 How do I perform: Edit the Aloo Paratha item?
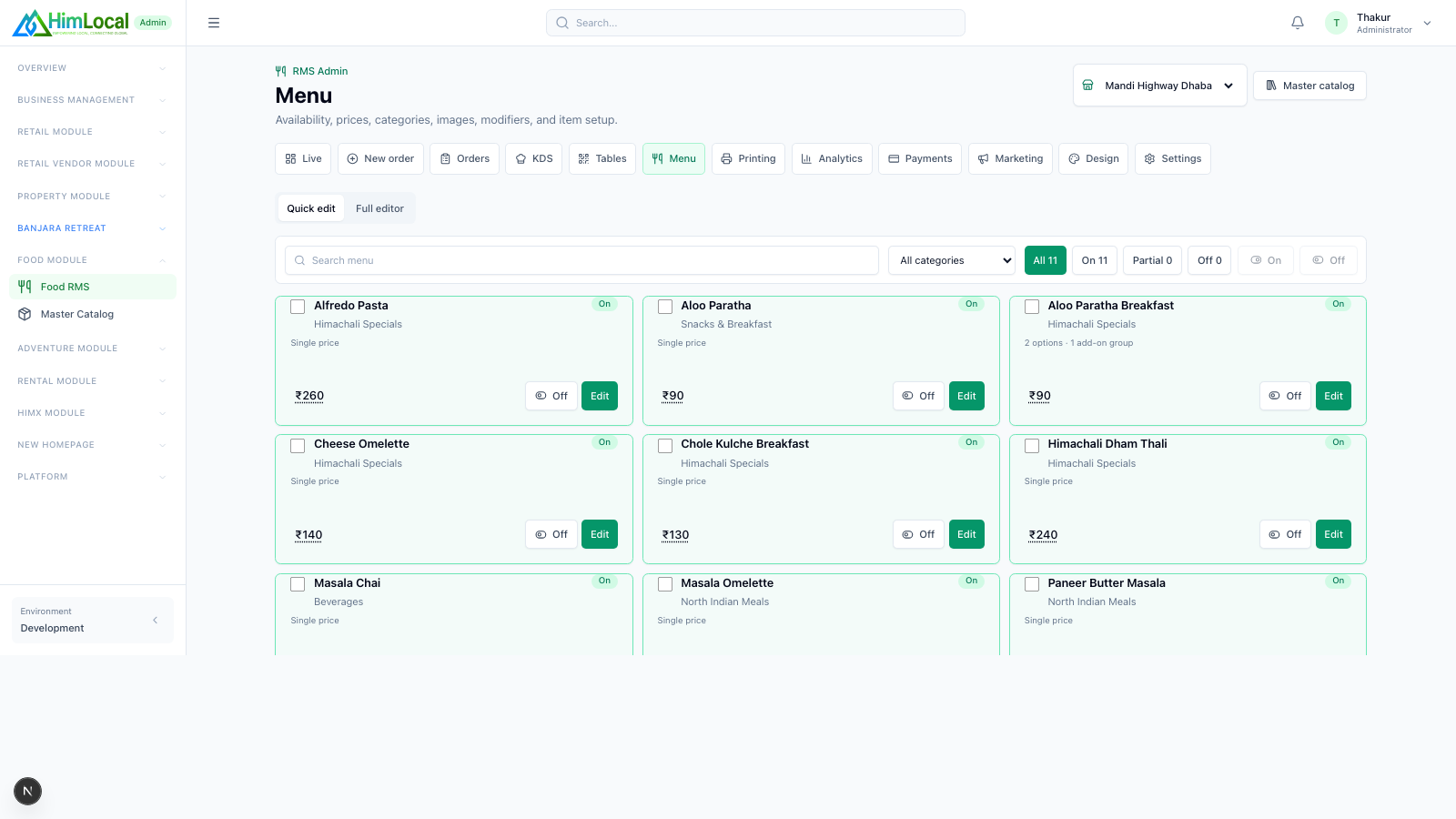966,396
